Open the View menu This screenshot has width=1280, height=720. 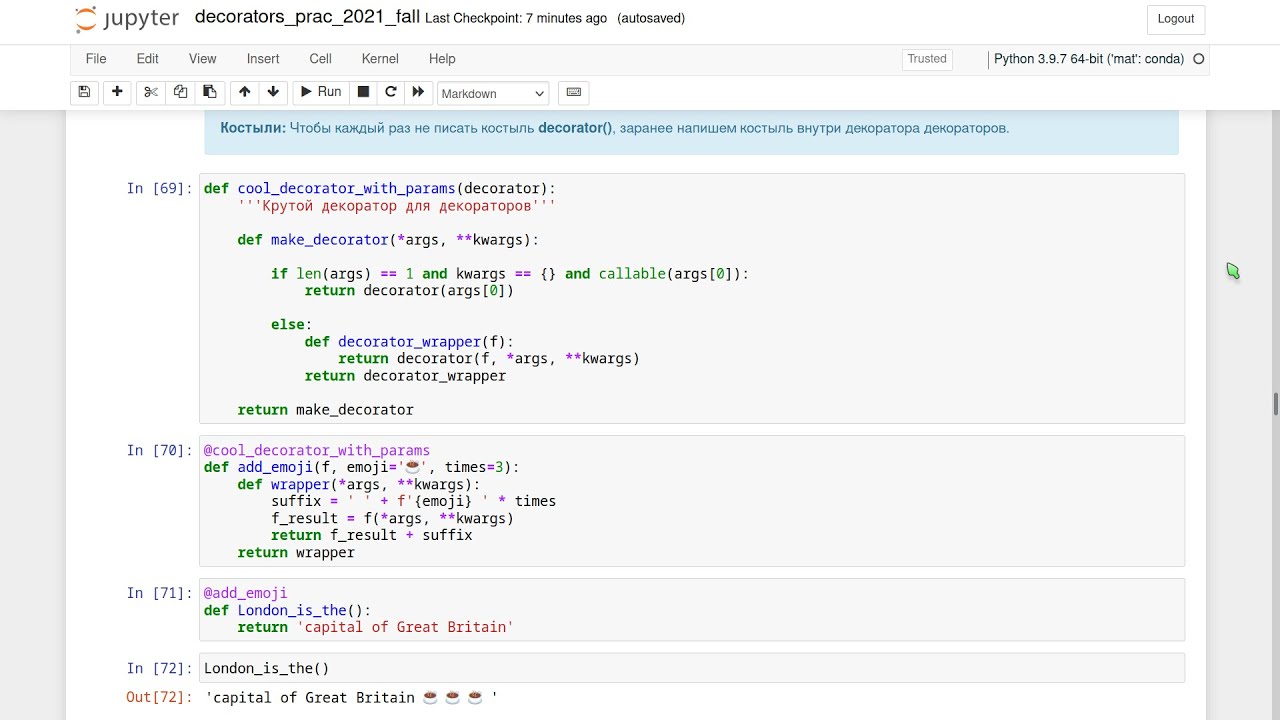(203, 59)
